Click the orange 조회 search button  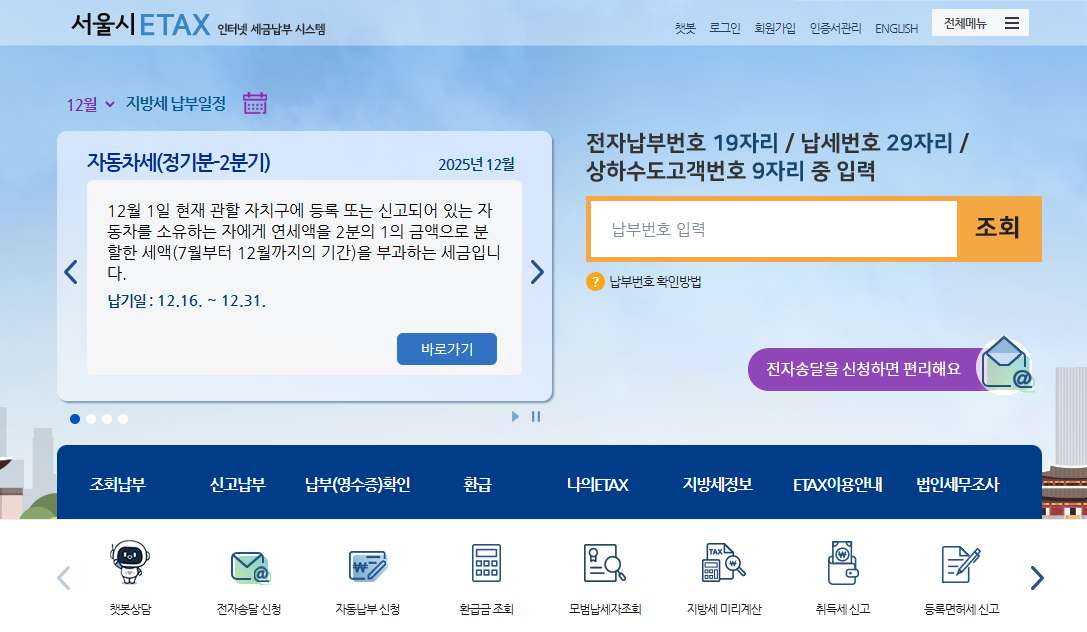[x=997, y=228]
